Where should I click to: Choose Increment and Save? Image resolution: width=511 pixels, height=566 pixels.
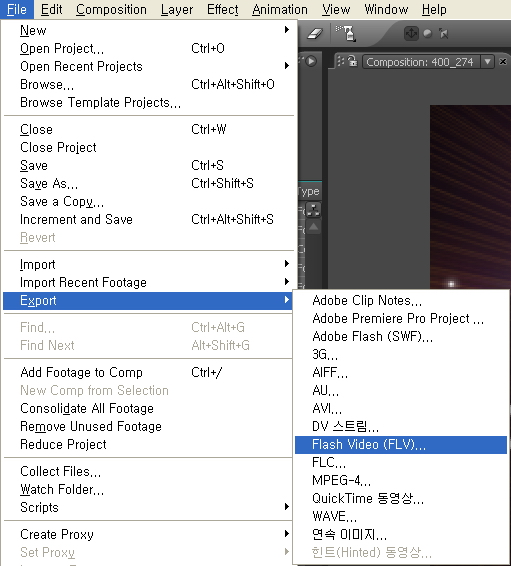[148, 219]
